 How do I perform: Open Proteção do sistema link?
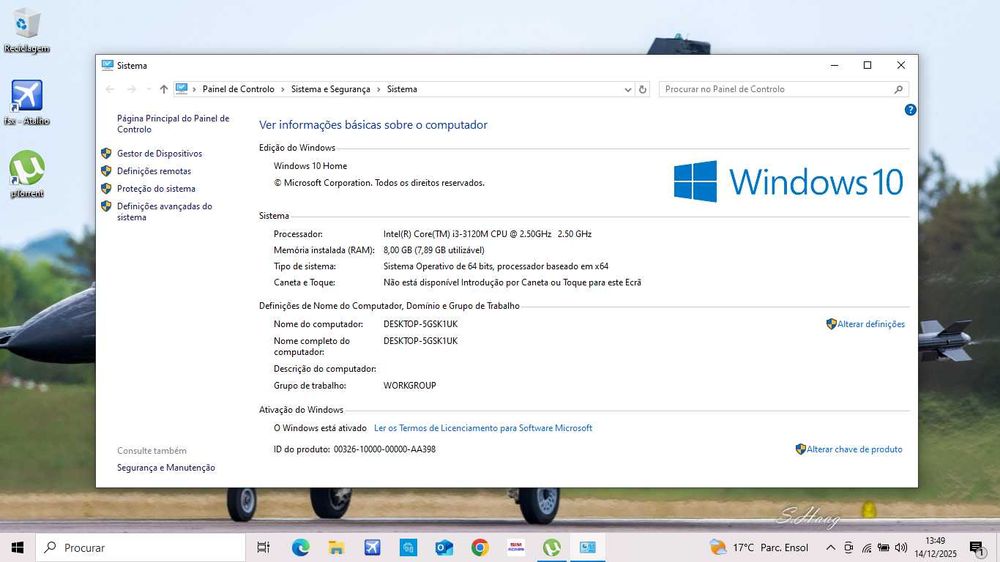coord(156,189)
